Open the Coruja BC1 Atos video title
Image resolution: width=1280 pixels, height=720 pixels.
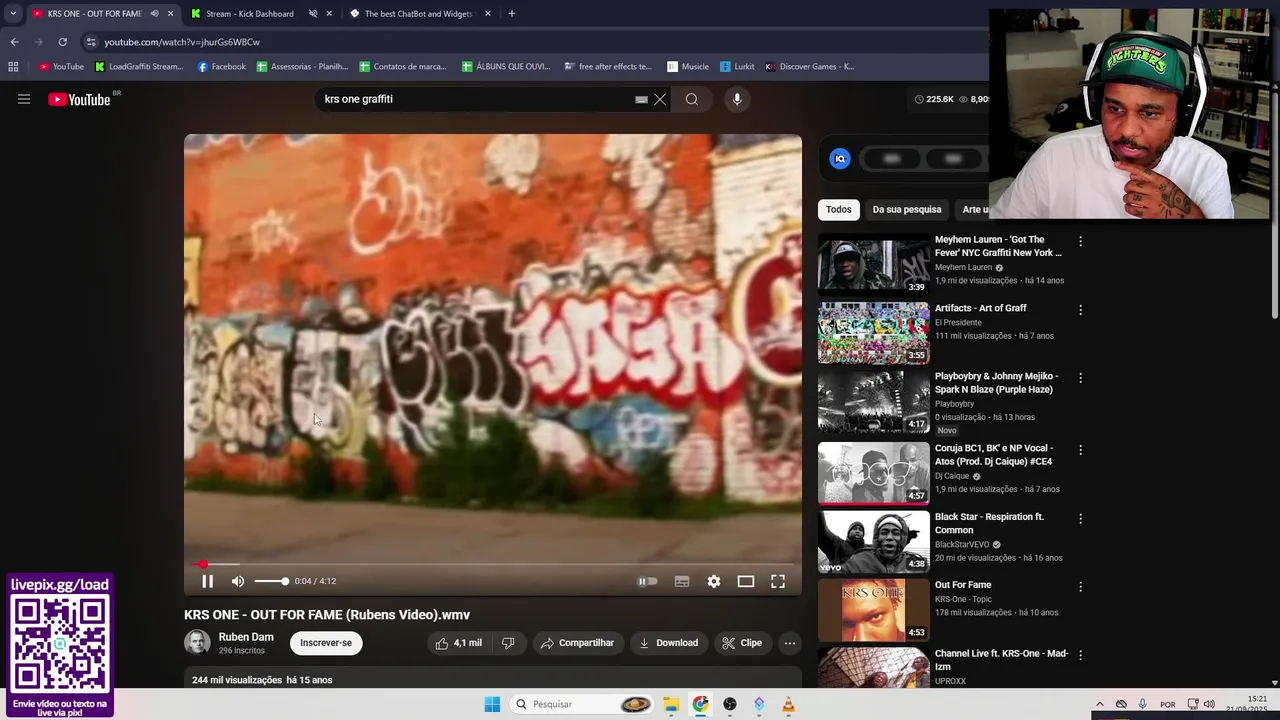[x=994, y=455]
